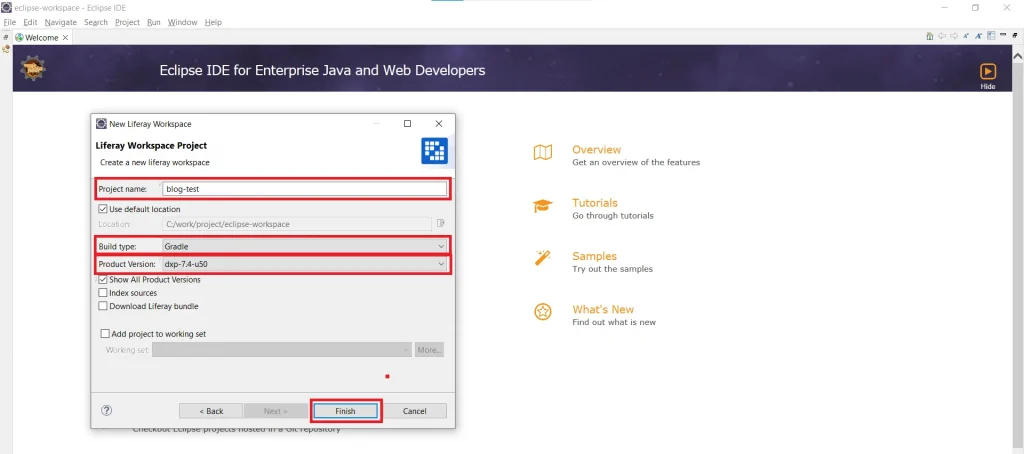The image size is (1024, 454).
Task: Click the Eclipse gear logo on Welcome banner
Action: click(x=32, y=68)
